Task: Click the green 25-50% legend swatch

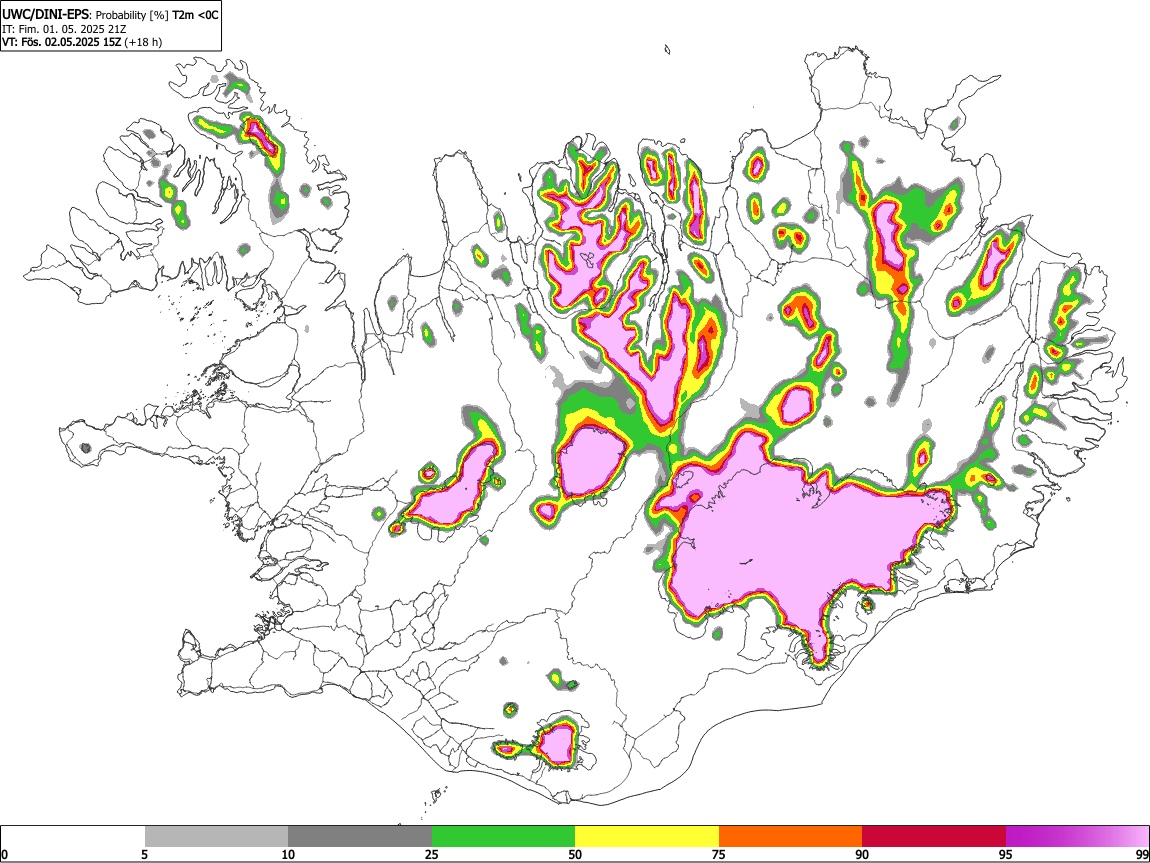Action: point(503,837)
